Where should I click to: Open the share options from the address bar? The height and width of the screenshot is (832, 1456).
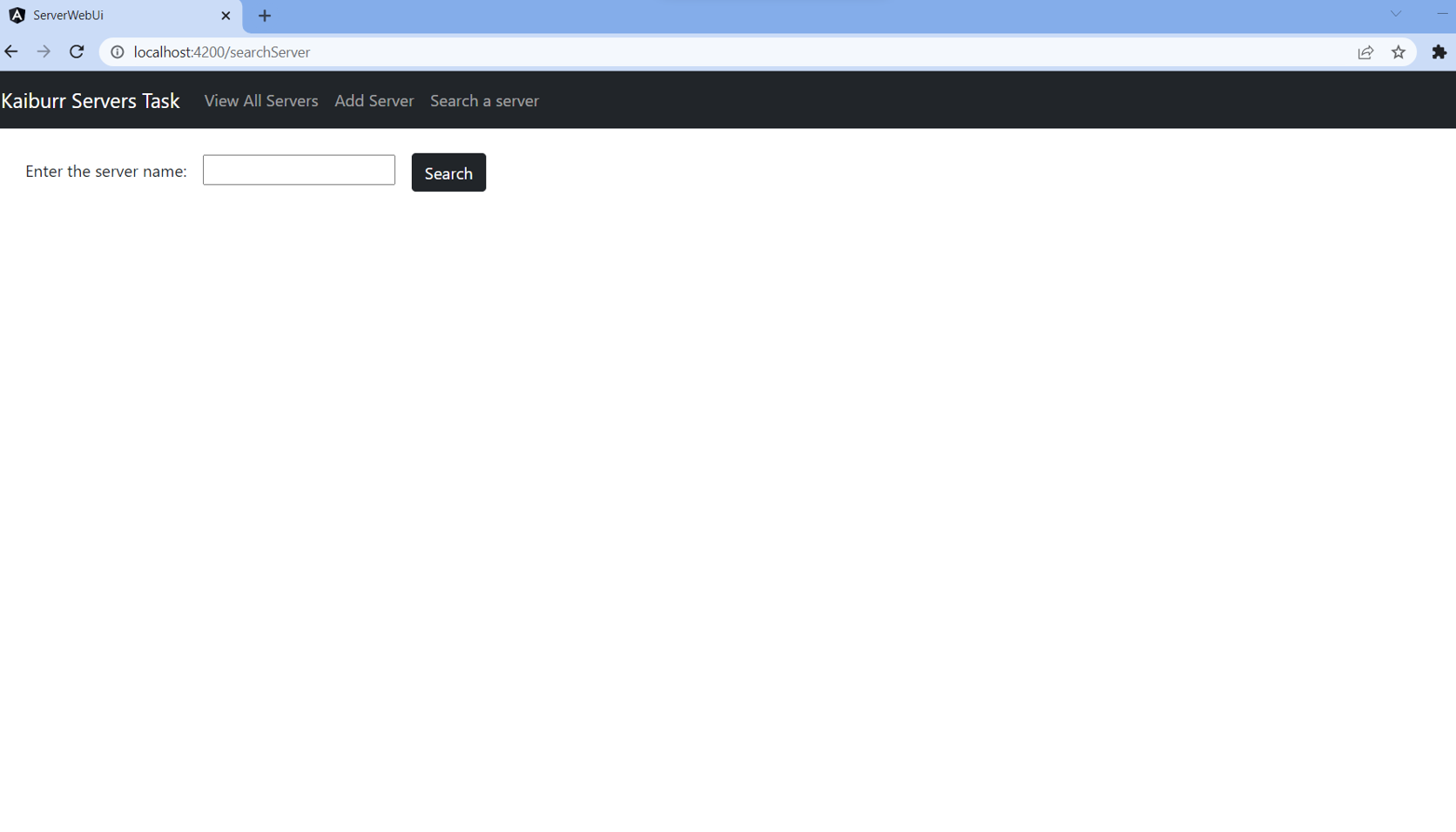(x=1365, y=52)
